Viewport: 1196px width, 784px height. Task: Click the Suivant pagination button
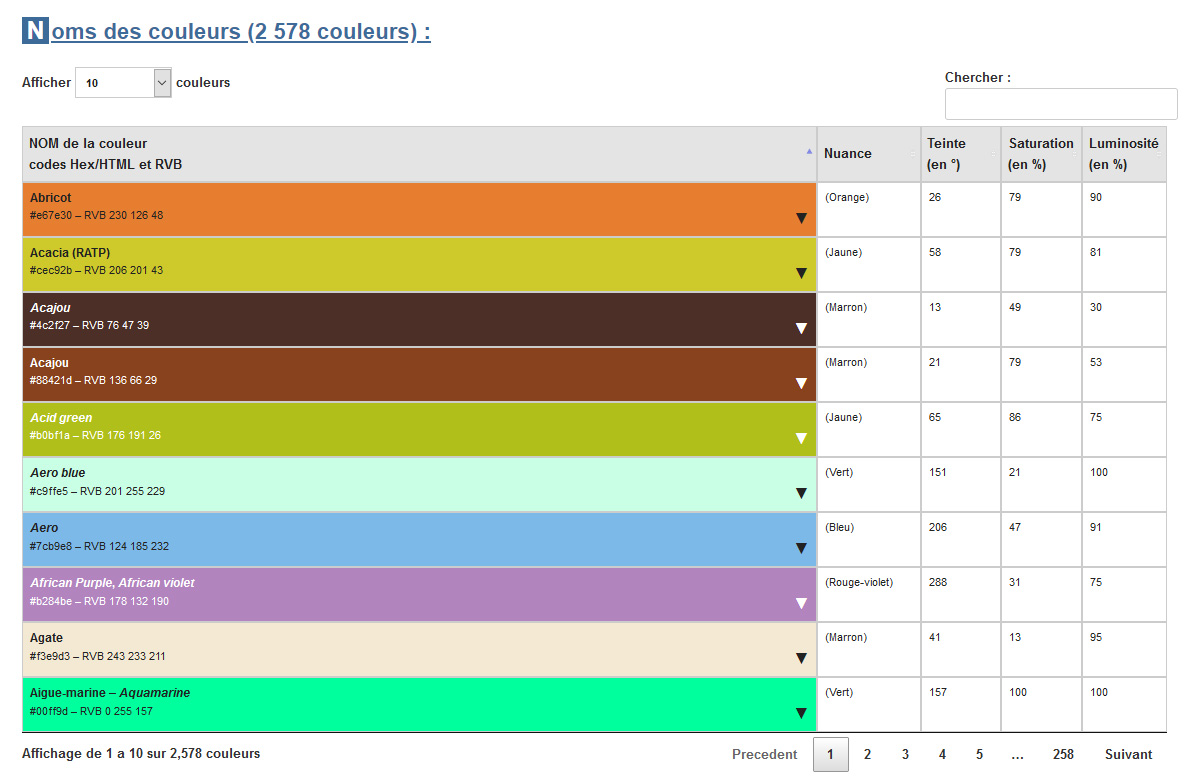[x=1128, y=755]
